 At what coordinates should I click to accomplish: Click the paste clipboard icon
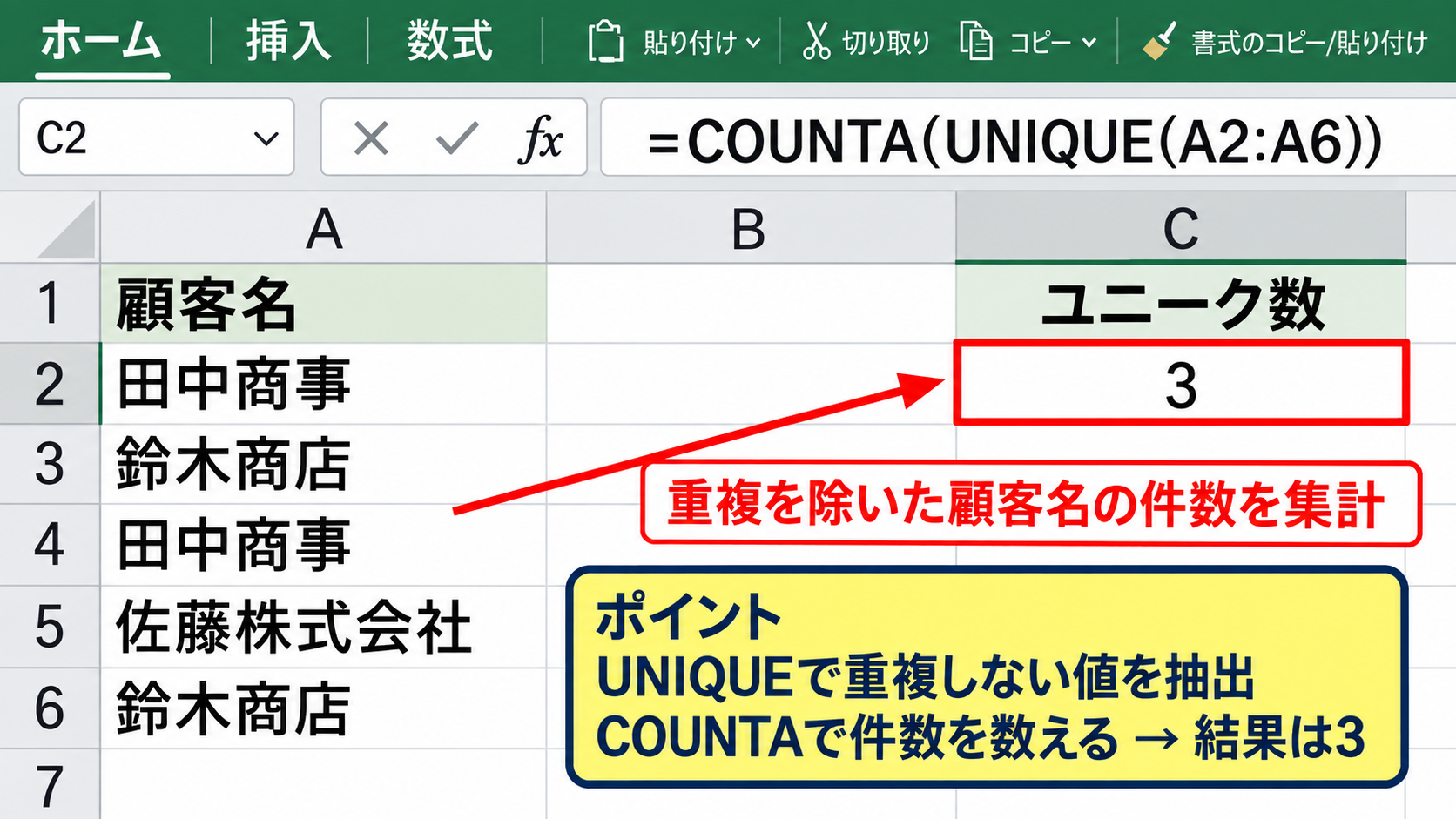(605, 42)
